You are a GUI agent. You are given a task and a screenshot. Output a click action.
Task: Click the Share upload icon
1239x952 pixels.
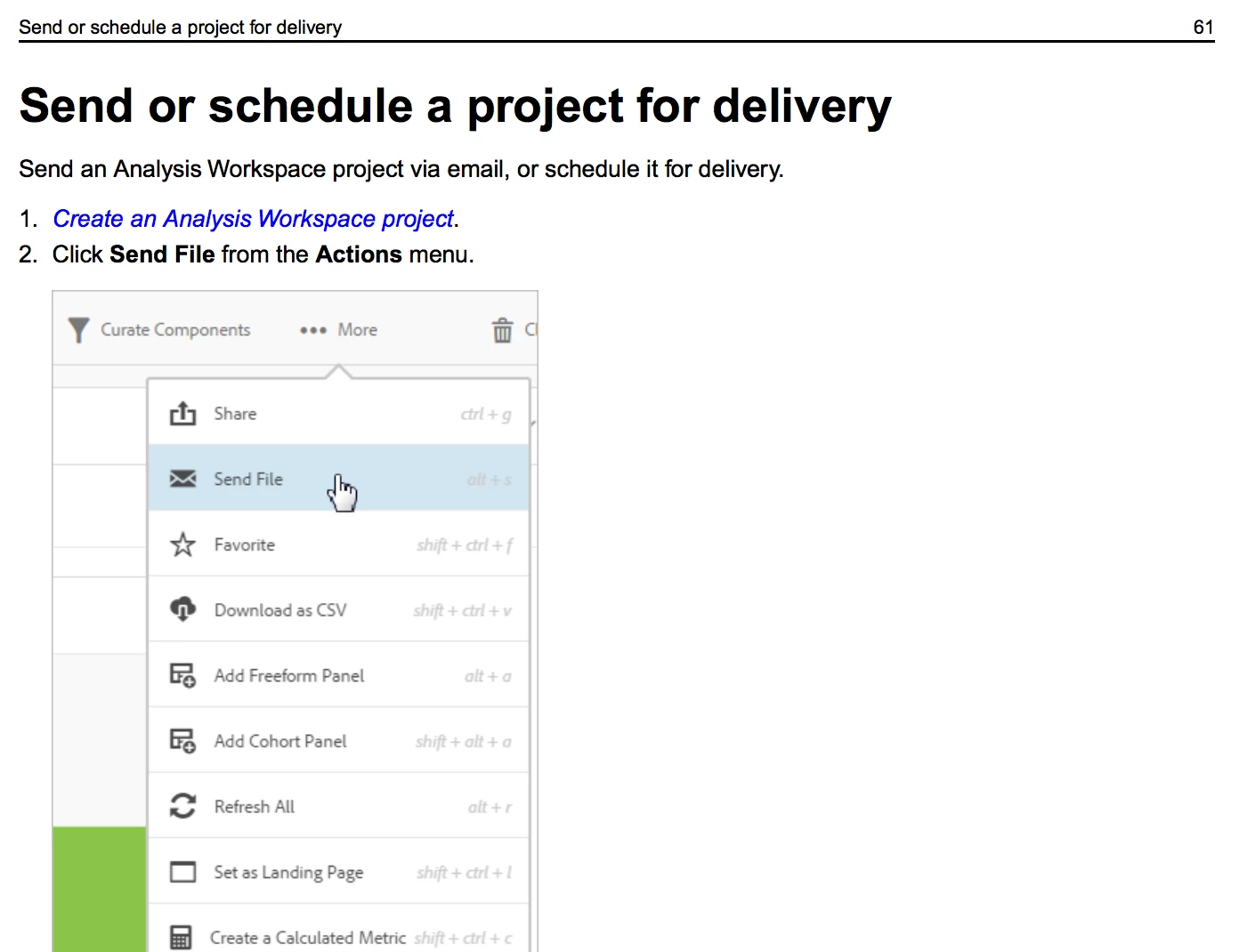pos(182,414)
